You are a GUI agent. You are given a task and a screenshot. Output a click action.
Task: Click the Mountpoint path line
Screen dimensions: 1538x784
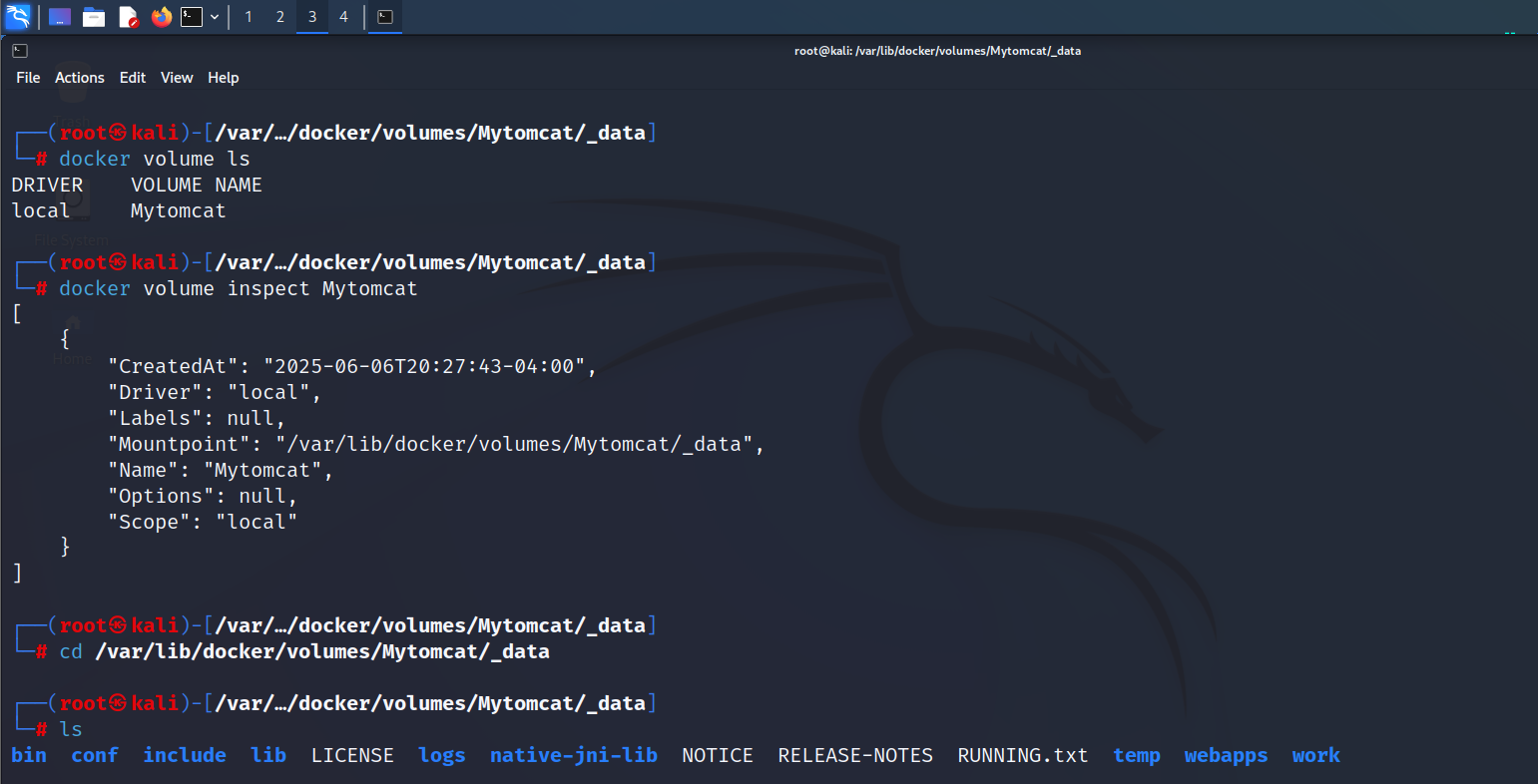point(436,444)
